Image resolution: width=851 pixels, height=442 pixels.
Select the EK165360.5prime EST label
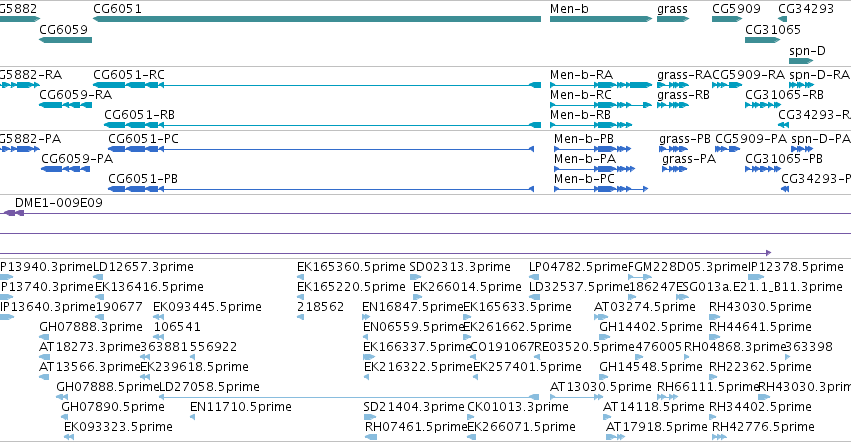[x=351, y=267]
